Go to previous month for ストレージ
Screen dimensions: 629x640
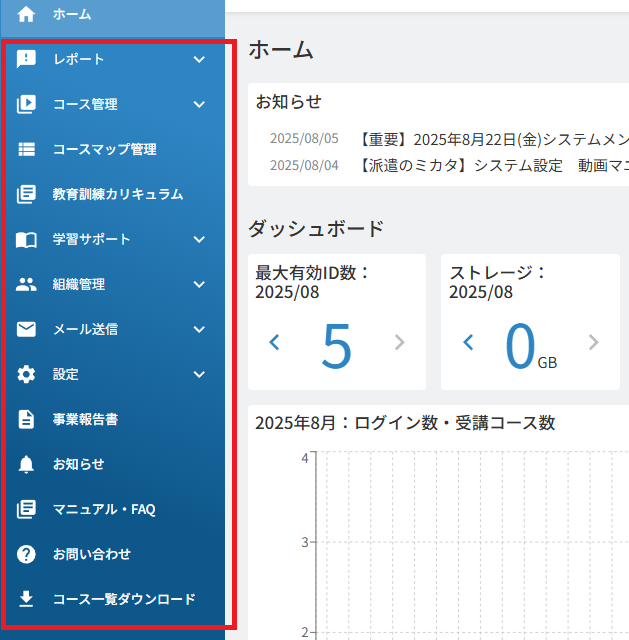469,342
